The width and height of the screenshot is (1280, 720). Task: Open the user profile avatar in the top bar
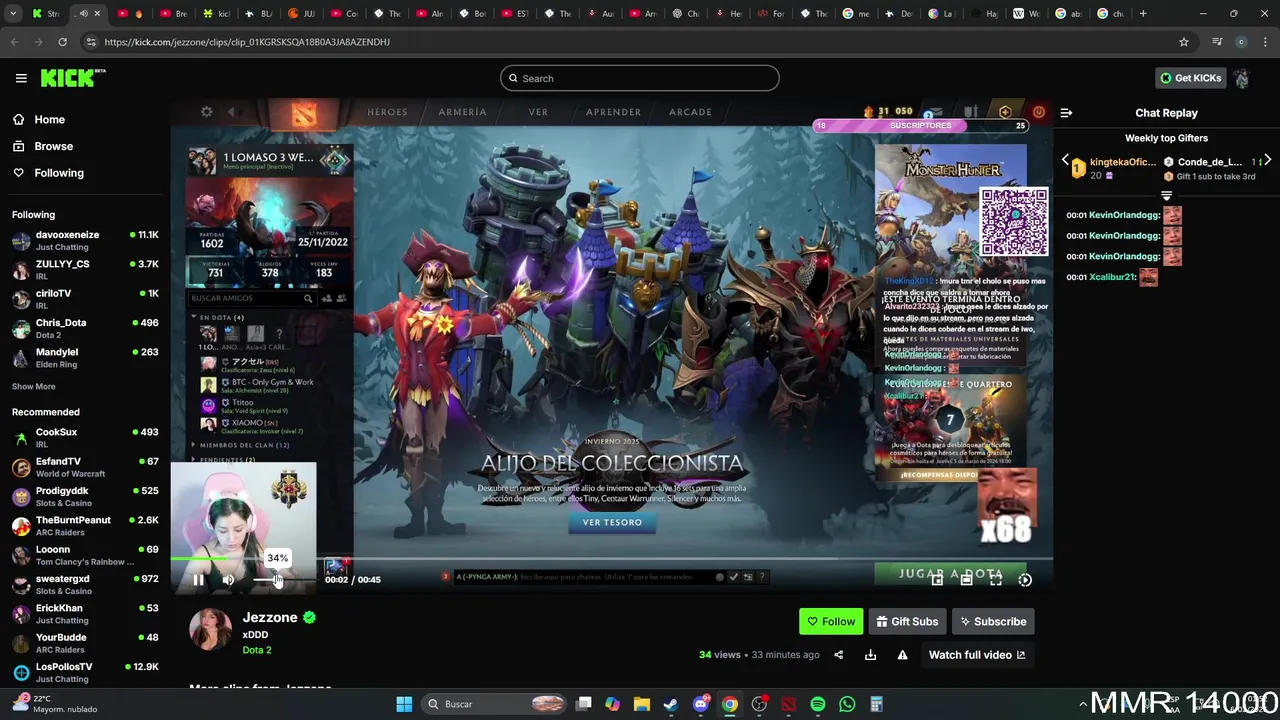[1241, 78]
